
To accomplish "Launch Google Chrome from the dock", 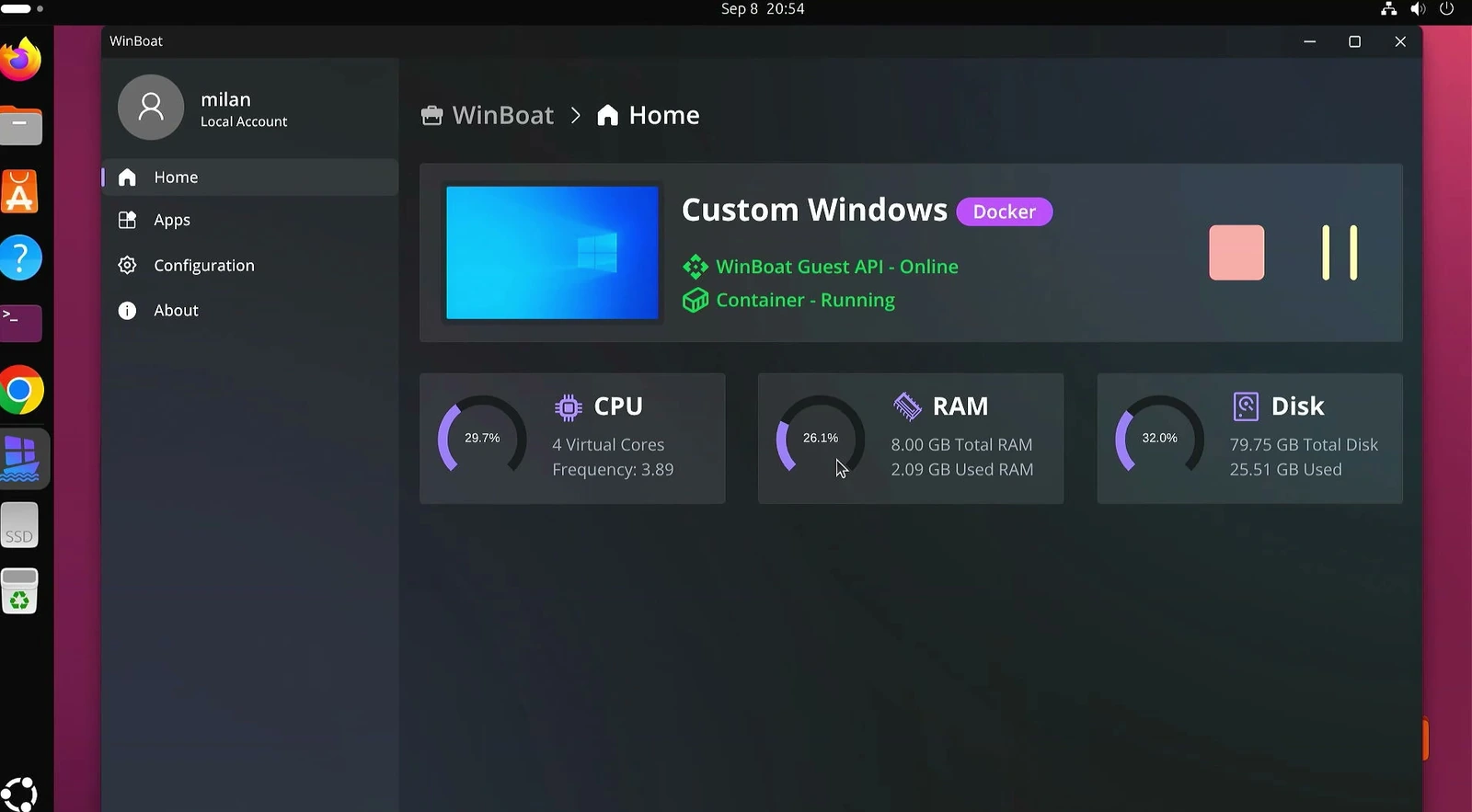I will (x=20, y=391).
